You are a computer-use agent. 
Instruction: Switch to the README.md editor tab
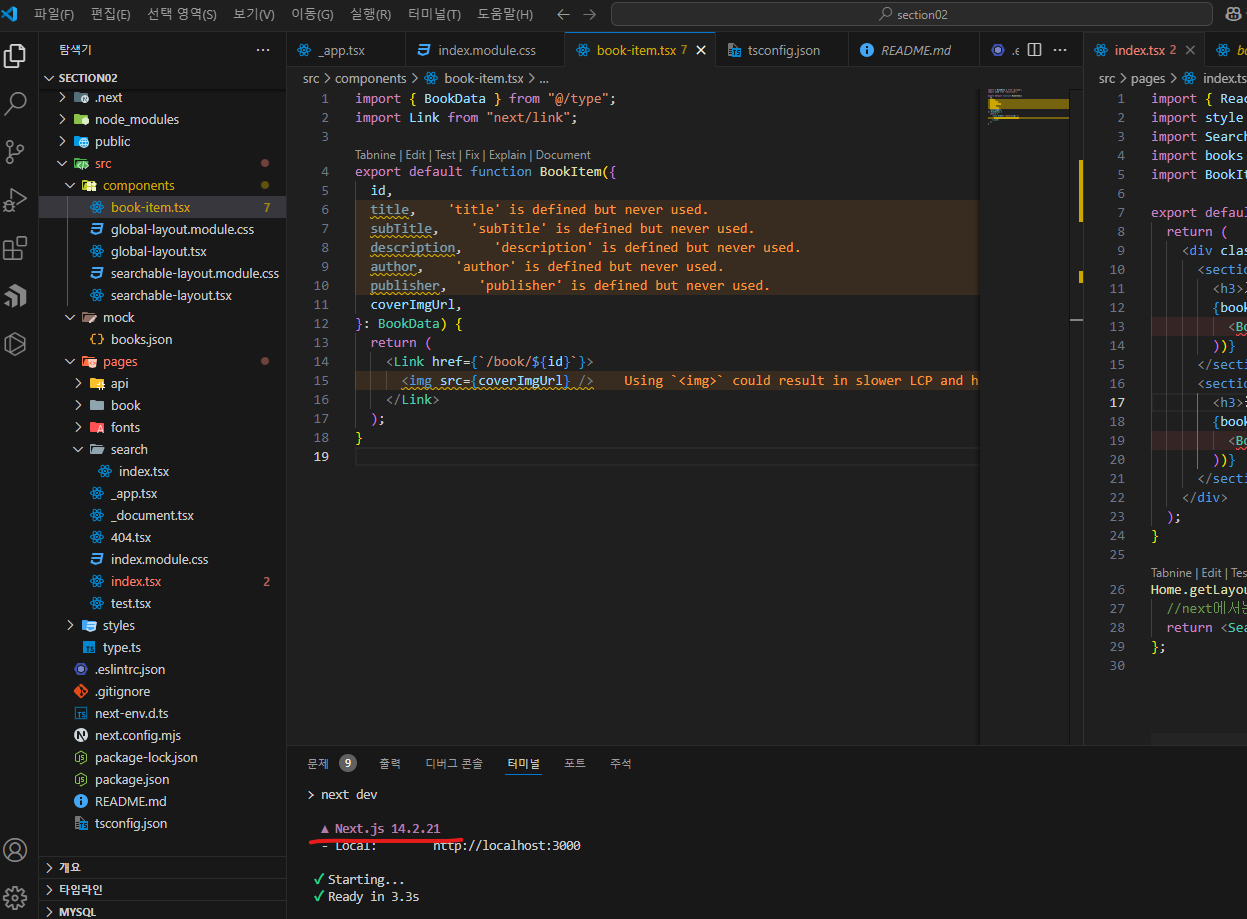[914, 50]
